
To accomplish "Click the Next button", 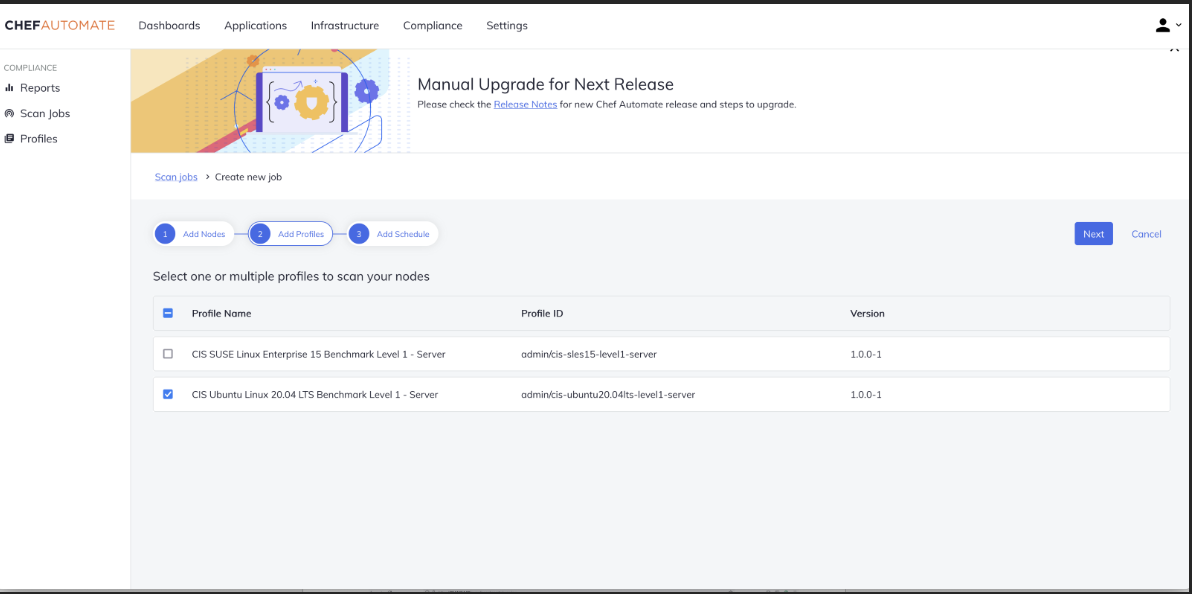I will pyautogui.click(x=1093, y=234).
